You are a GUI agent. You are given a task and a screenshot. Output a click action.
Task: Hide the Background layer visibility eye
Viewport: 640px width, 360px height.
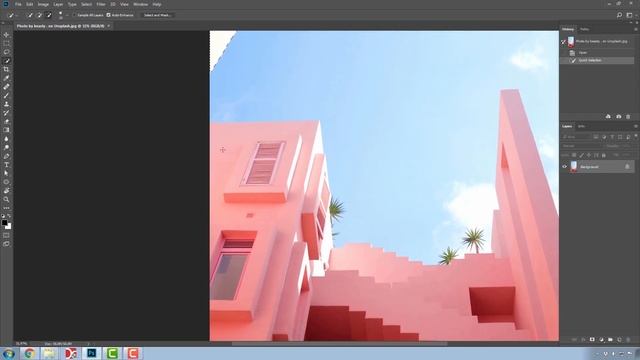click(564, 167)
